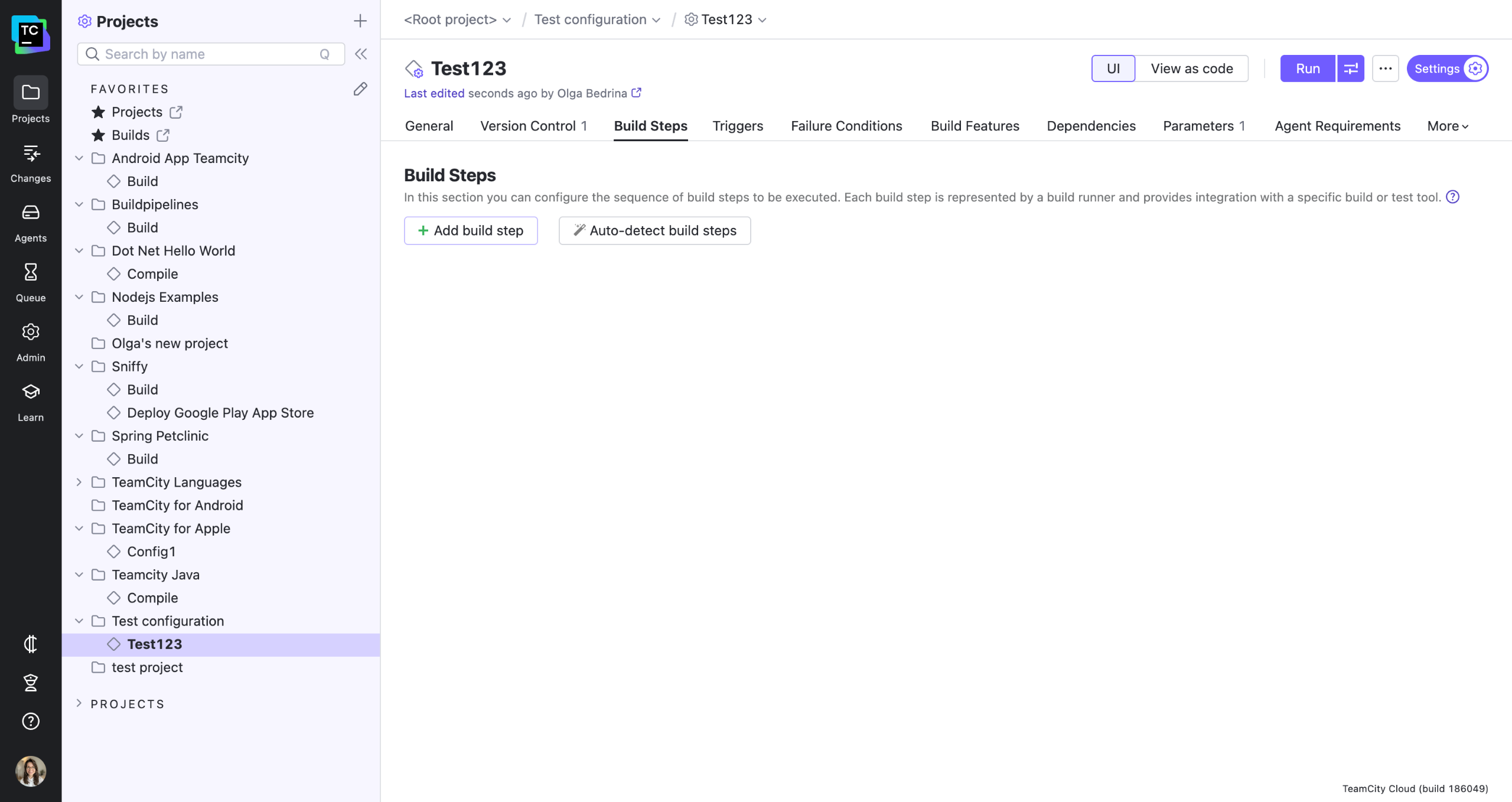The height and width of the screenshot is (802, 1512).
Task: Open the Failure Conditions tab
Action: (x=846, y=126)
